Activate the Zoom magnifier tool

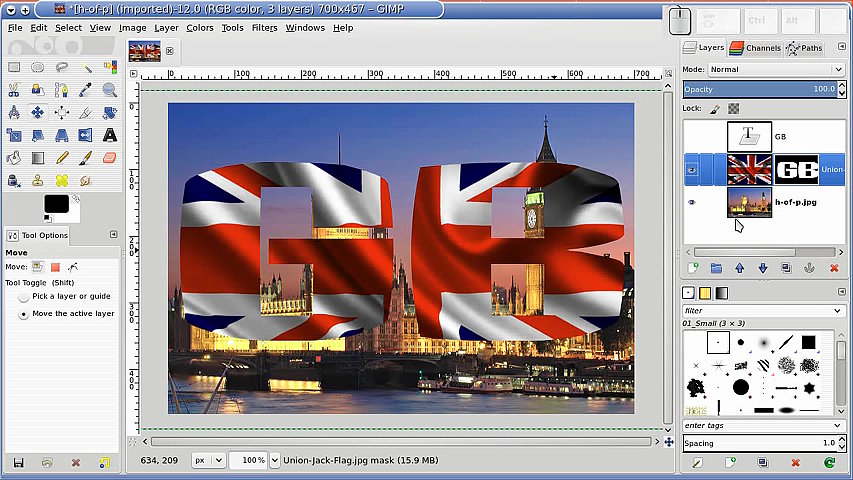(109, 90)
